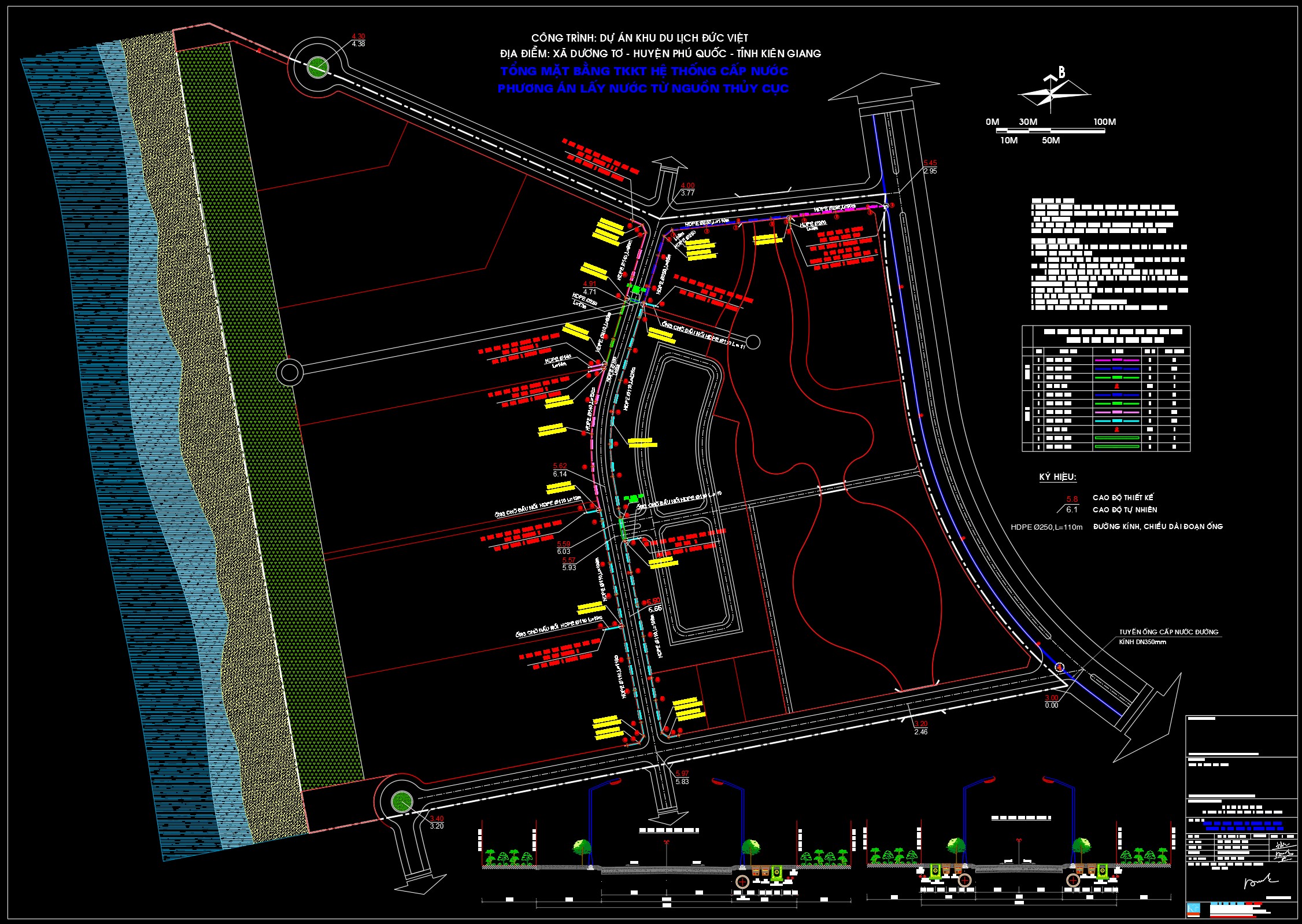Image resolution: width=1302 pixels, height=924 pixels.
Task: Select the 5.45 / 2.95 elevation label
Action: pos(930,167)
